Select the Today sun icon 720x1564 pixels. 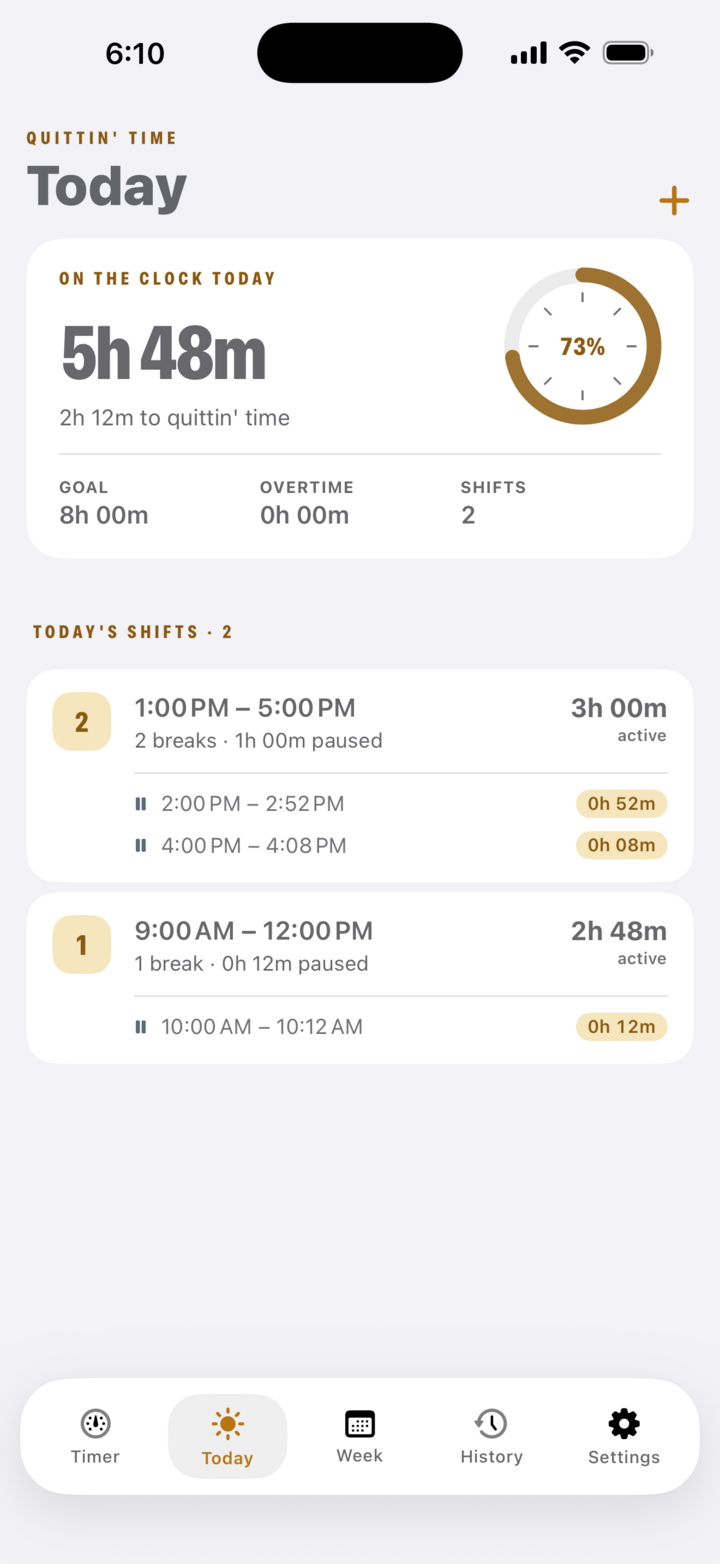227,1424
